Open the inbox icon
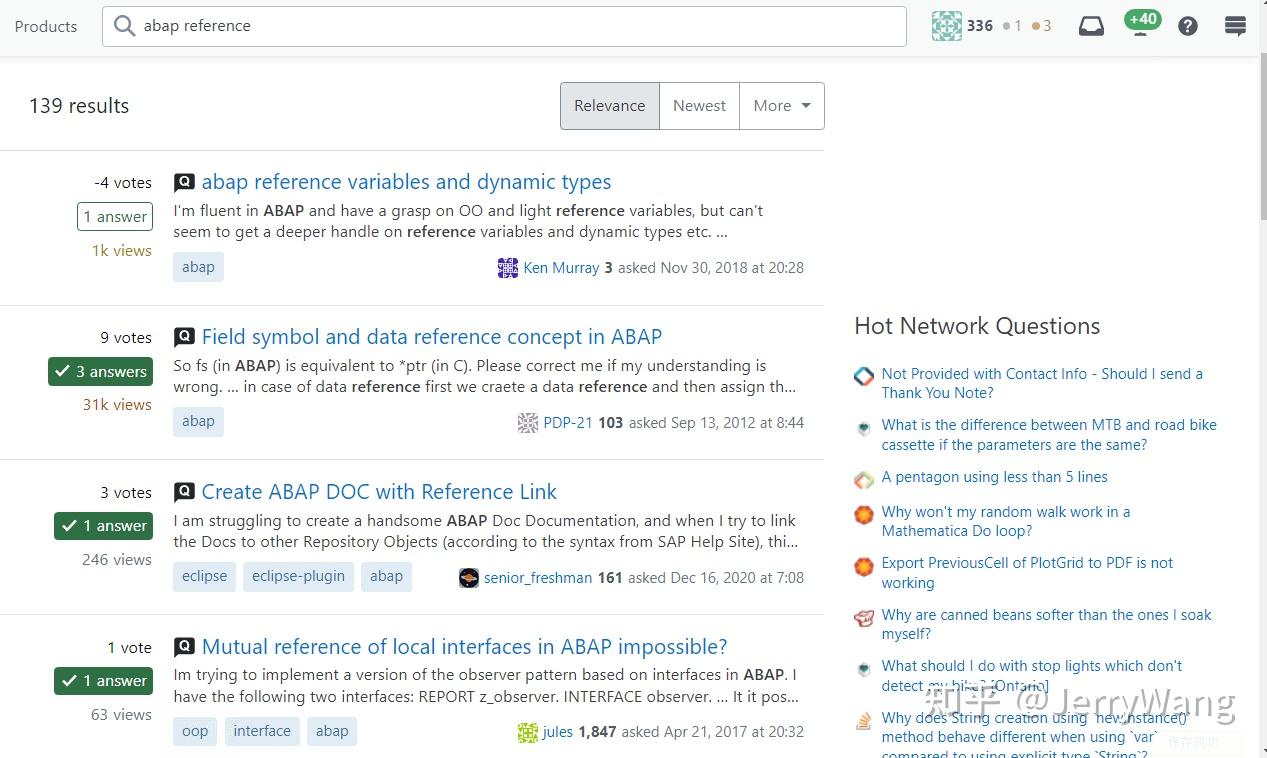 coord(1091,27)
